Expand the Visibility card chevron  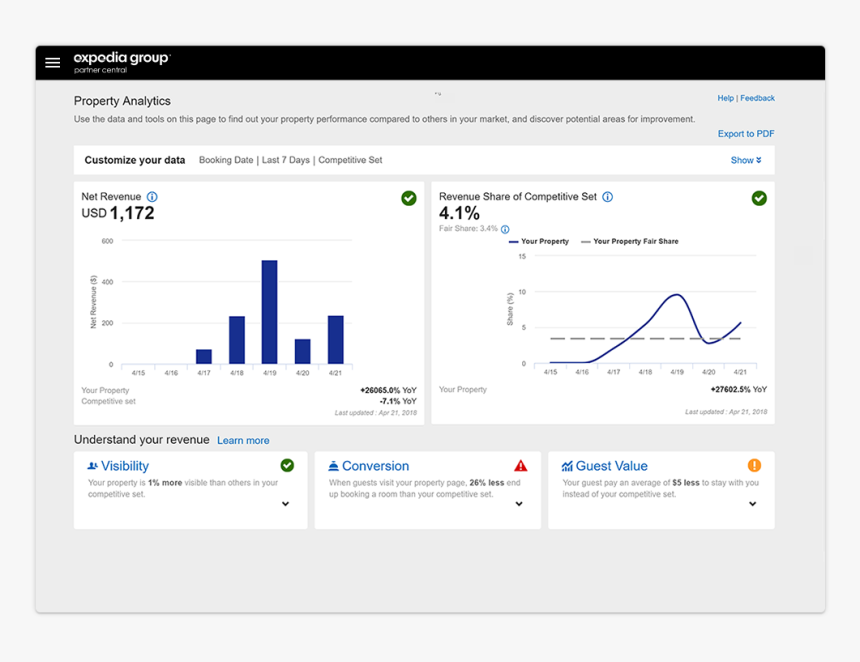coord(286,503)
